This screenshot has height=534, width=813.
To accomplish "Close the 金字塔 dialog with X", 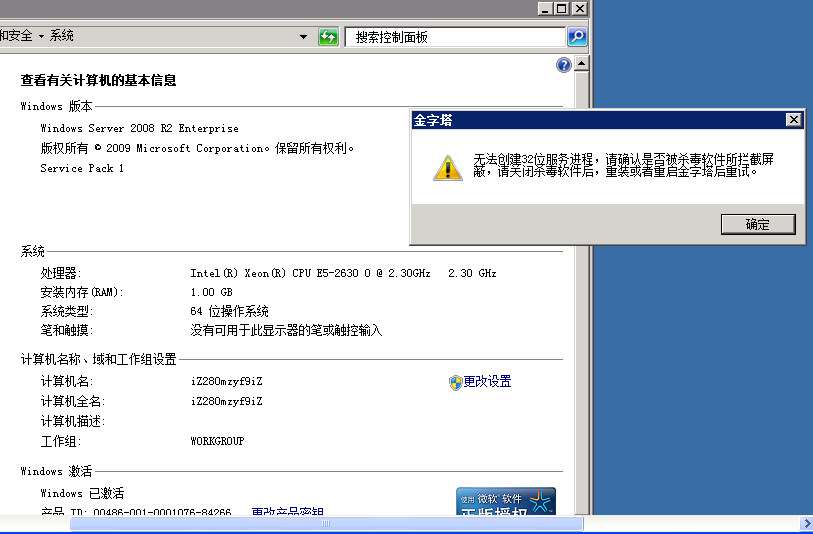I will point(793,120).
